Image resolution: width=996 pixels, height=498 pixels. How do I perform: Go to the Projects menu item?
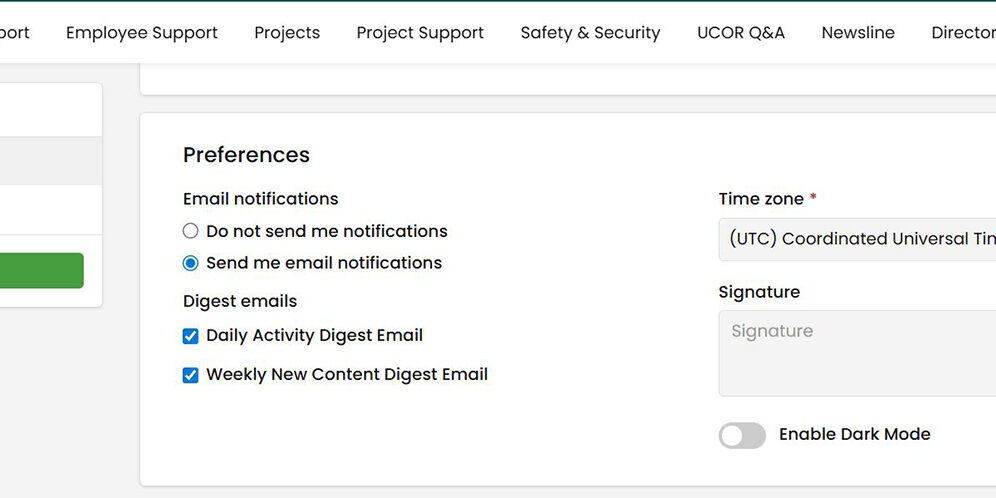(x=287, y=33)
